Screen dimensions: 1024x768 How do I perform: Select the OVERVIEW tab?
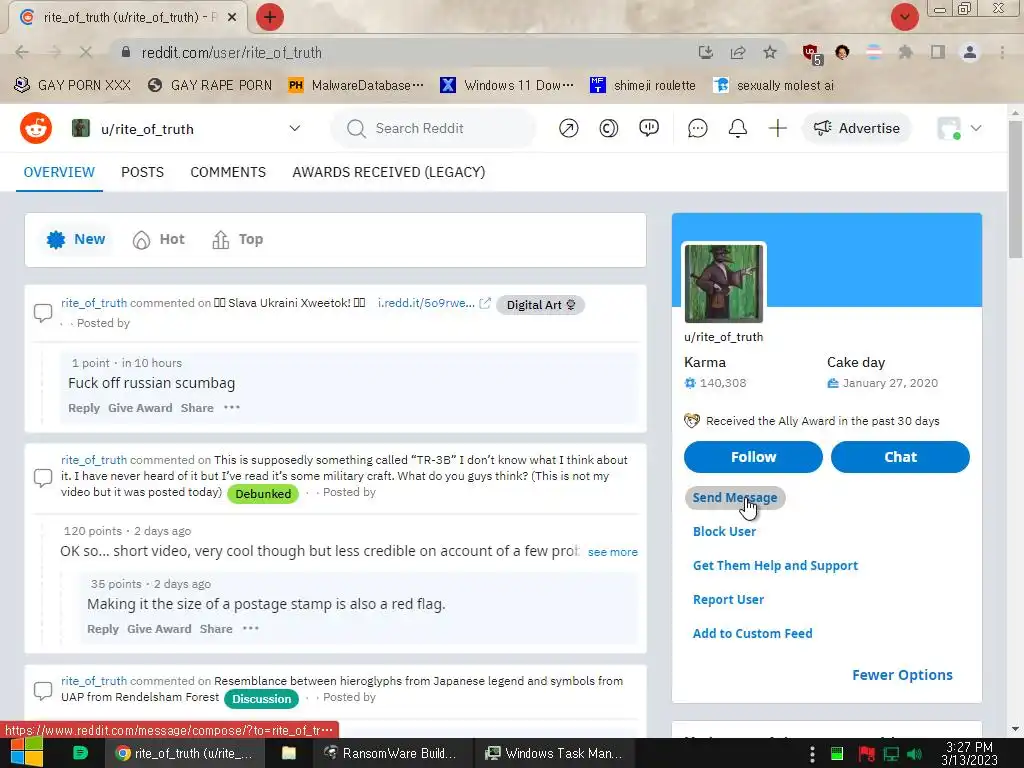coord(59,172)
